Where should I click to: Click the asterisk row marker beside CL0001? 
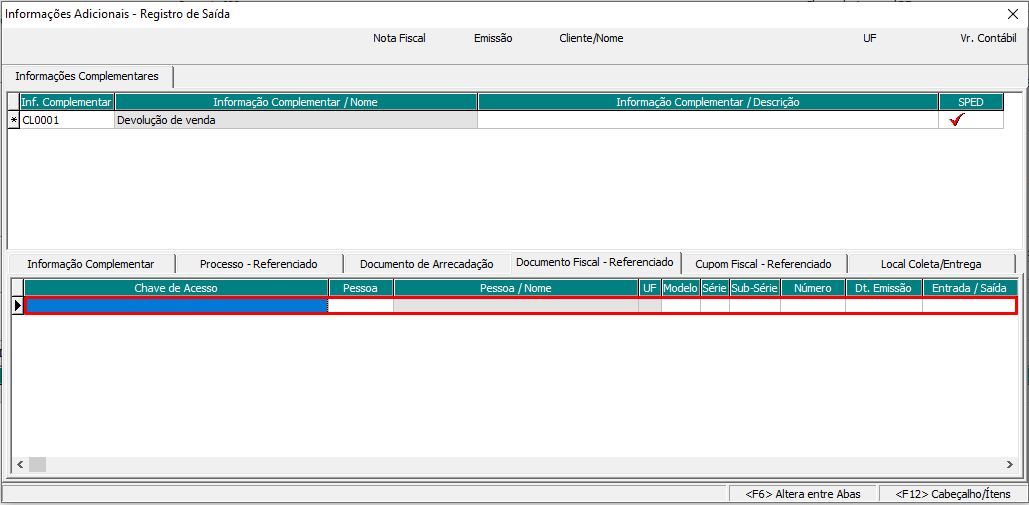tap(14, 120)
